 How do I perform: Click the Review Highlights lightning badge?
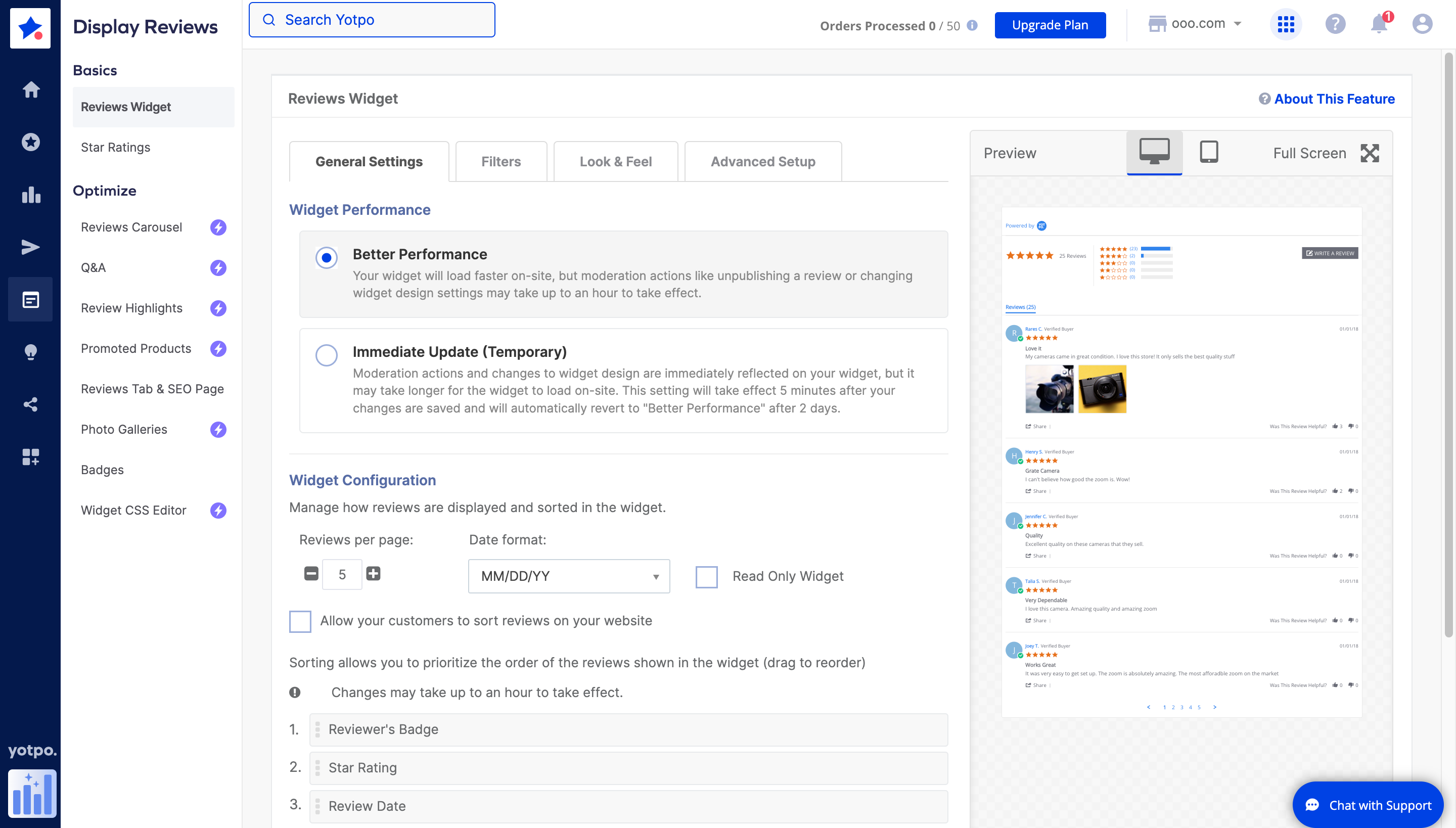click(x=218, y=308)
